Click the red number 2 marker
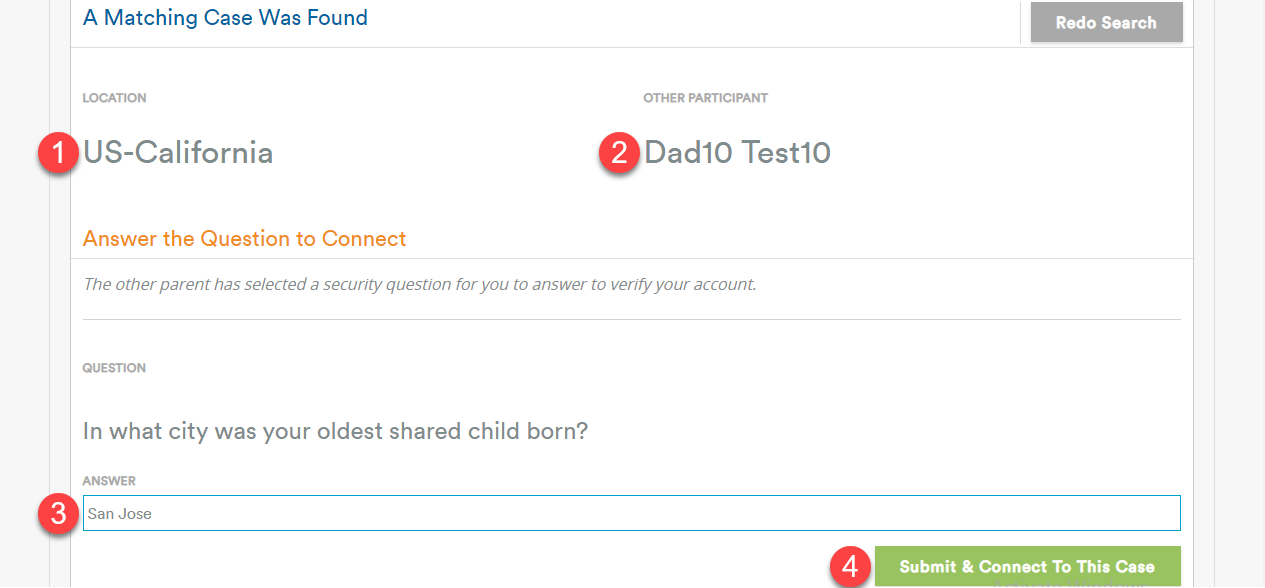Viewport: 1265px width, 588px height. click(619, 154)
